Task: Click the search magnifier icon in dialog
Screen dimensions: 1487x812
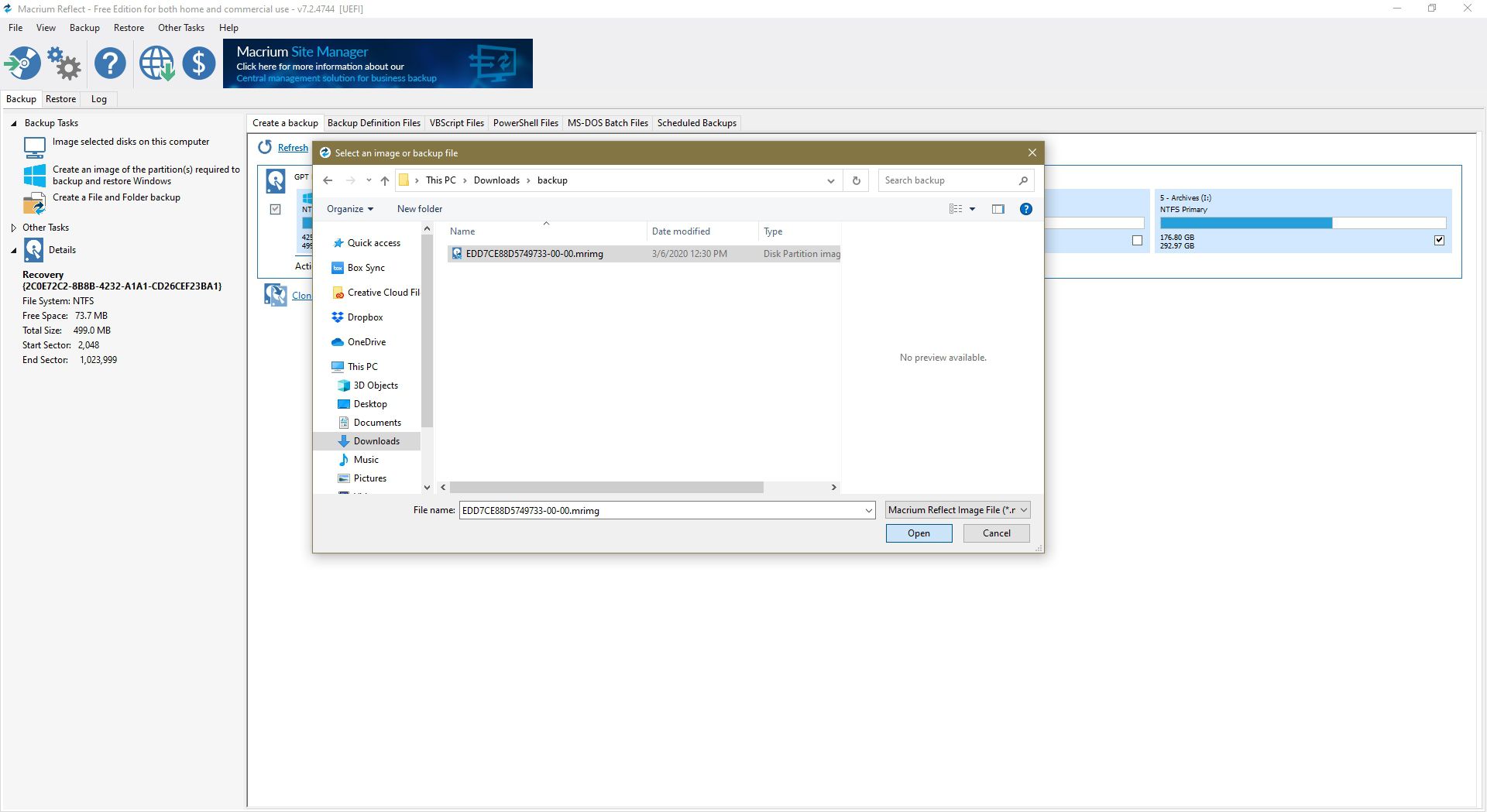Action: (1023, 180)
